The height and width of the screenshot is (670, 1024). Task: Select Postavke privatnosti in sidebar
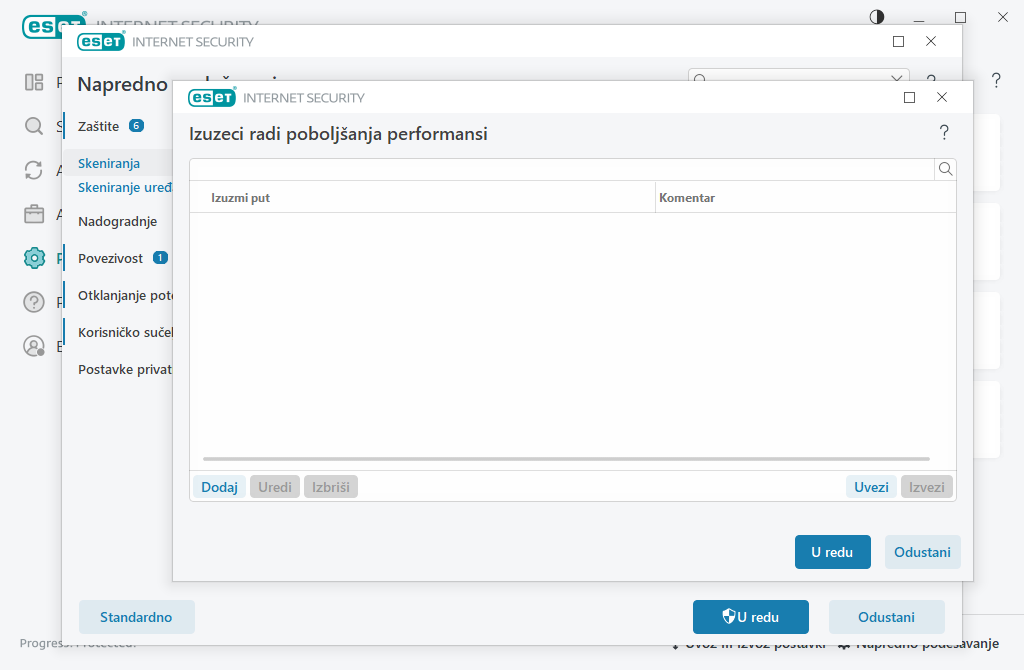coord(125,370)
